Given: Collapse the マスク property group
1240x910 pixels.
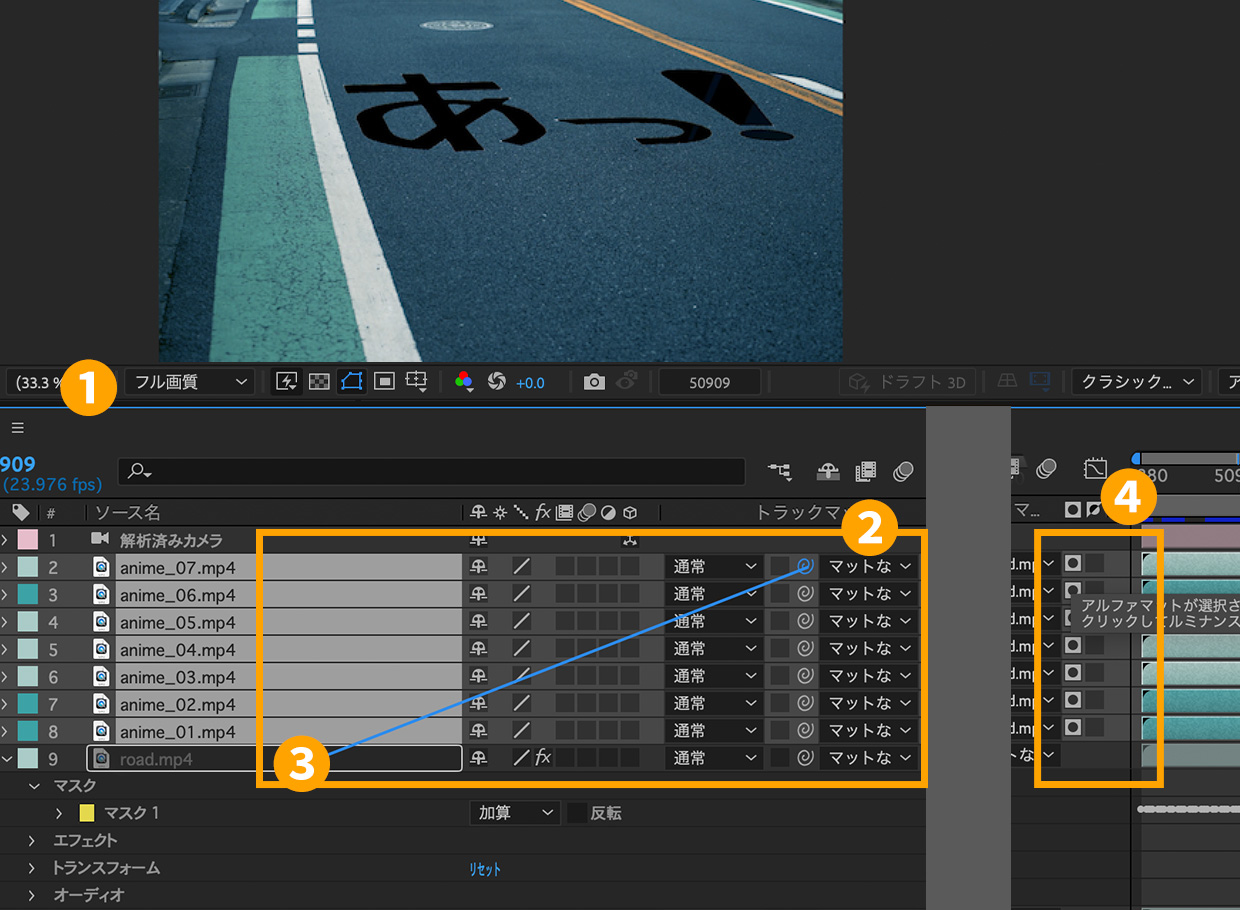Looking at the screenshot, I should coord(34,786).
